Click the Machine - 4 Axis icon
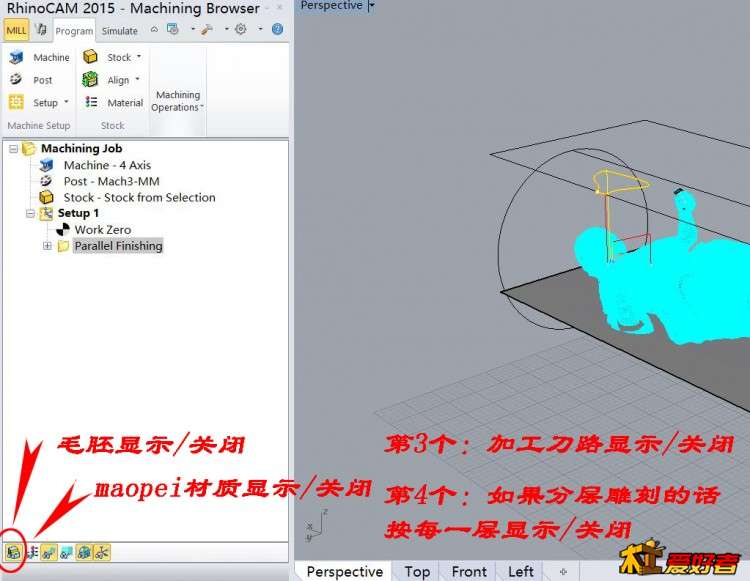The height and width of the screenshot is (581, 750). pos(46,165)
